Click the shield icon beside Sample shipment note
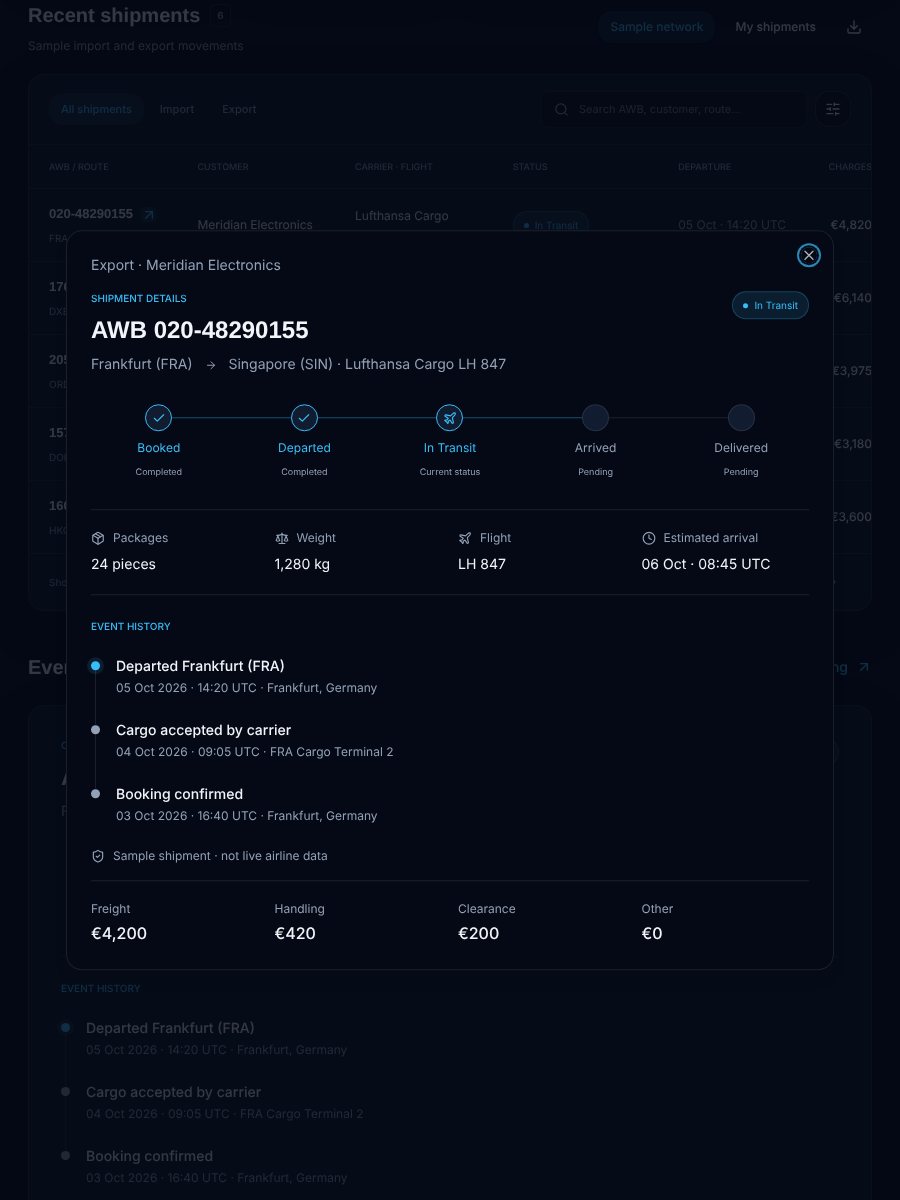The height and width of the screenshot is (1200, 900). click(x=98, y=856)
